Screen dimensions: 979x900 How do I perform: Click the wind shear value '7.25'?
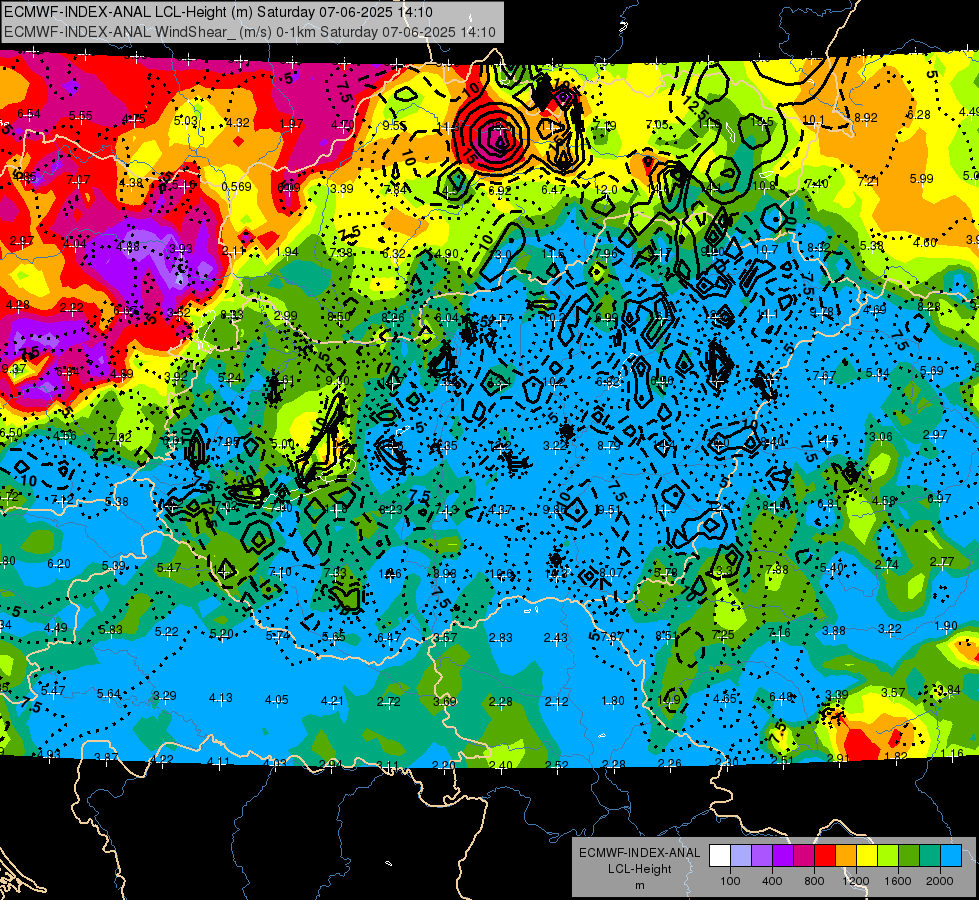(723, 635)
